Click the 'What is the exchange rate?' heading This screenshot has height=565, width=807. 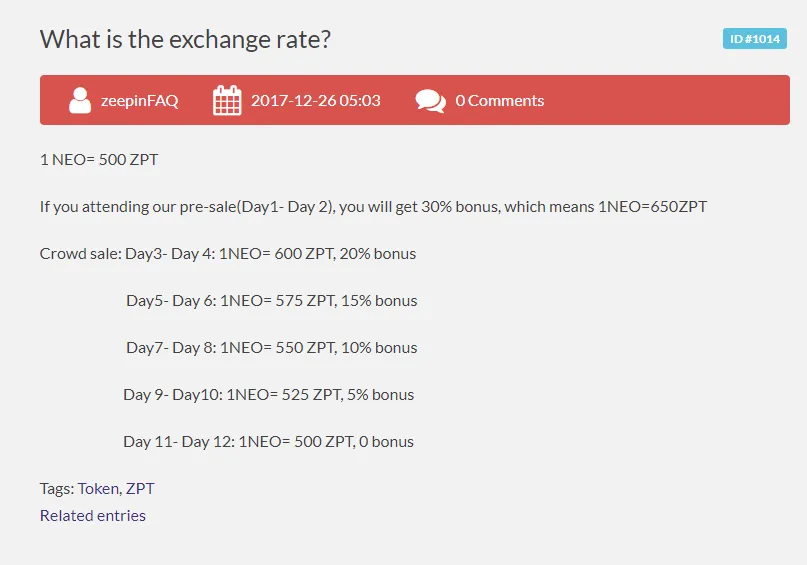[185, 39]
